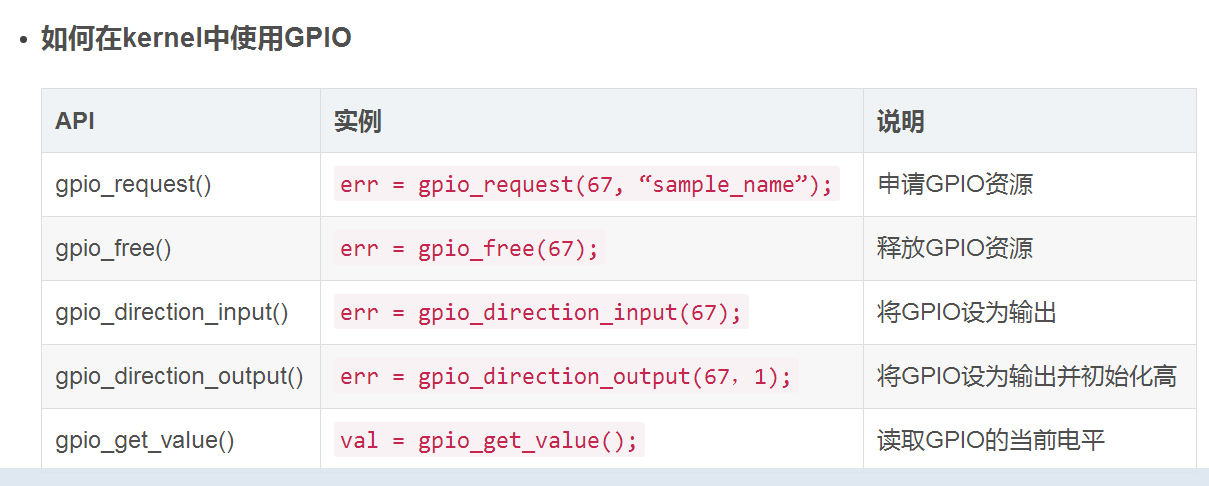Image resolution: width=1209 pixels, height=486 pixels.
Task: Select the 实例 column header
Action: 357,121
